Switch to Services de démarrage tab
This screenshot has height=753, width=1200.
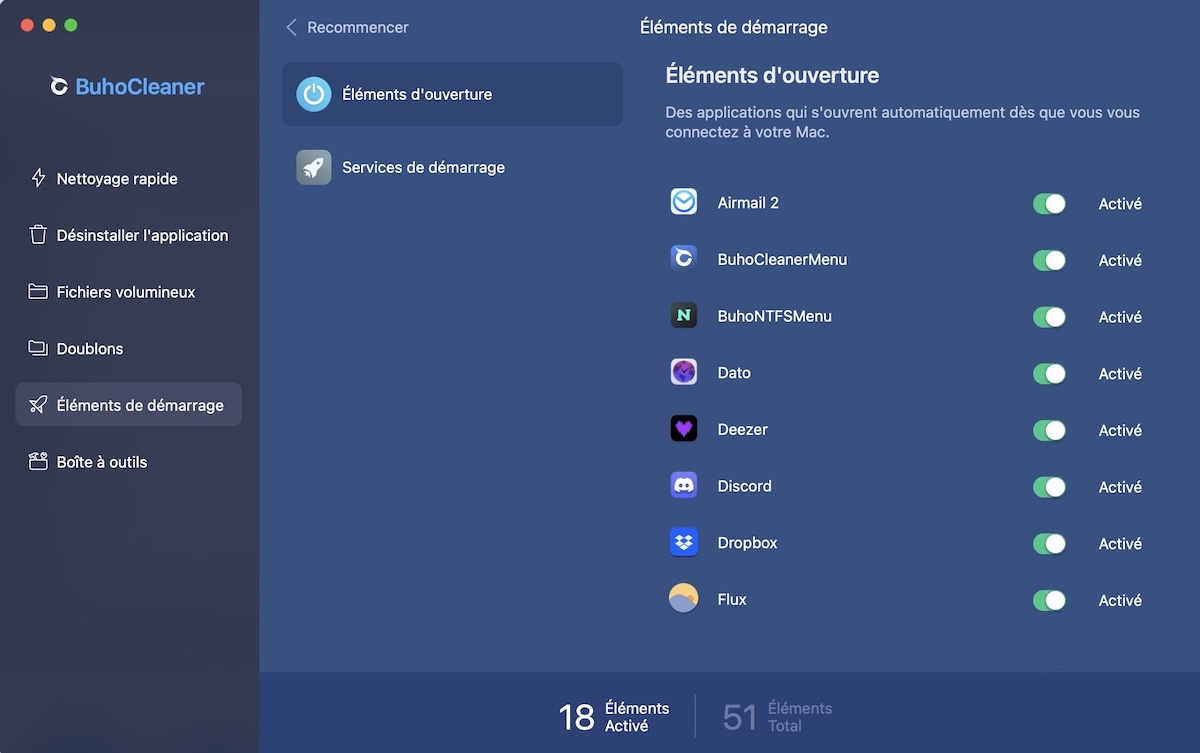[x=452, y=167]
